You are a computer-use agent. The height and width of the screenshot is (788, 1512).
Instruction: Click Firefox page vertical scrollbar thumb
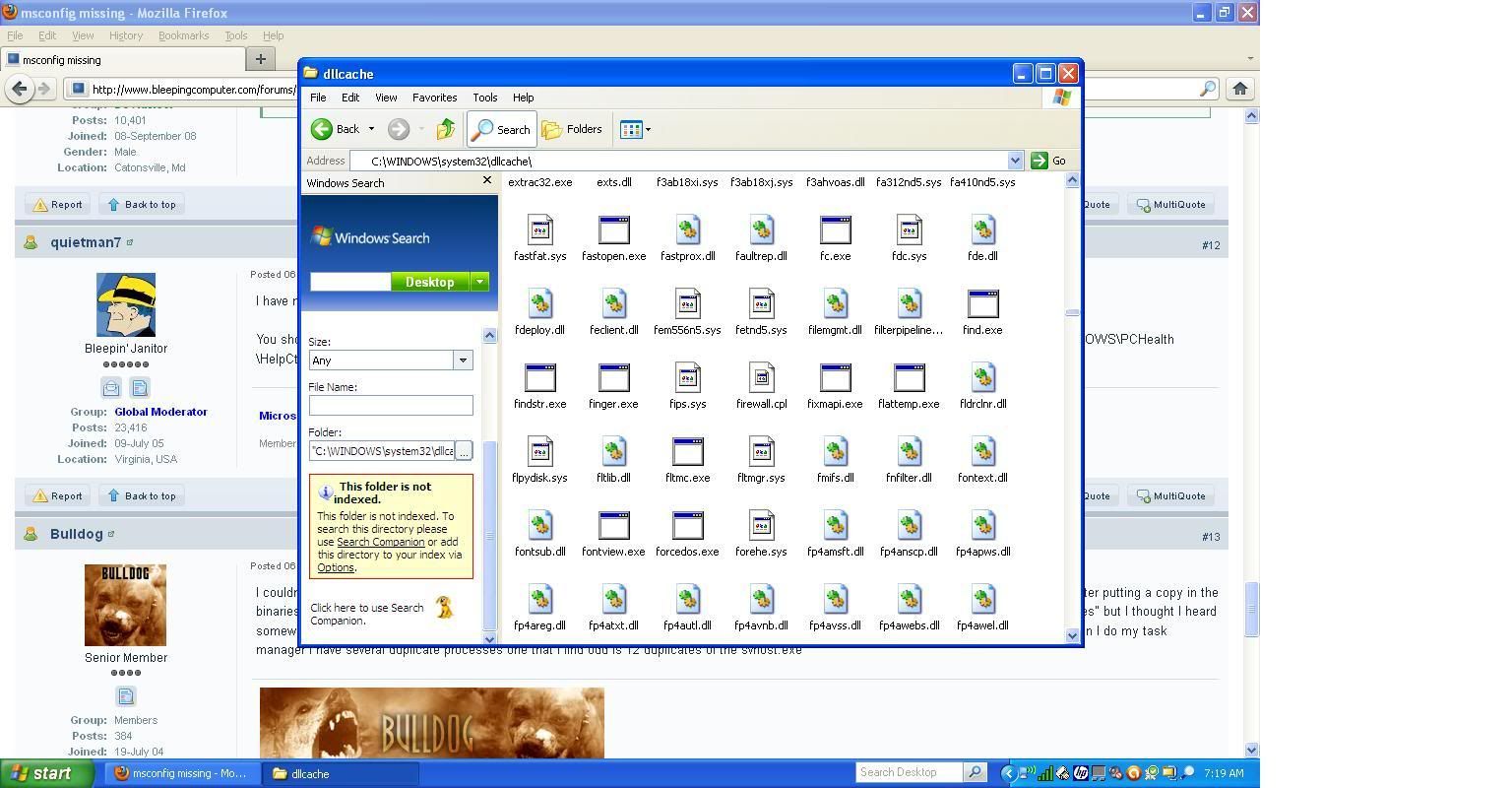click(1252, 610)
